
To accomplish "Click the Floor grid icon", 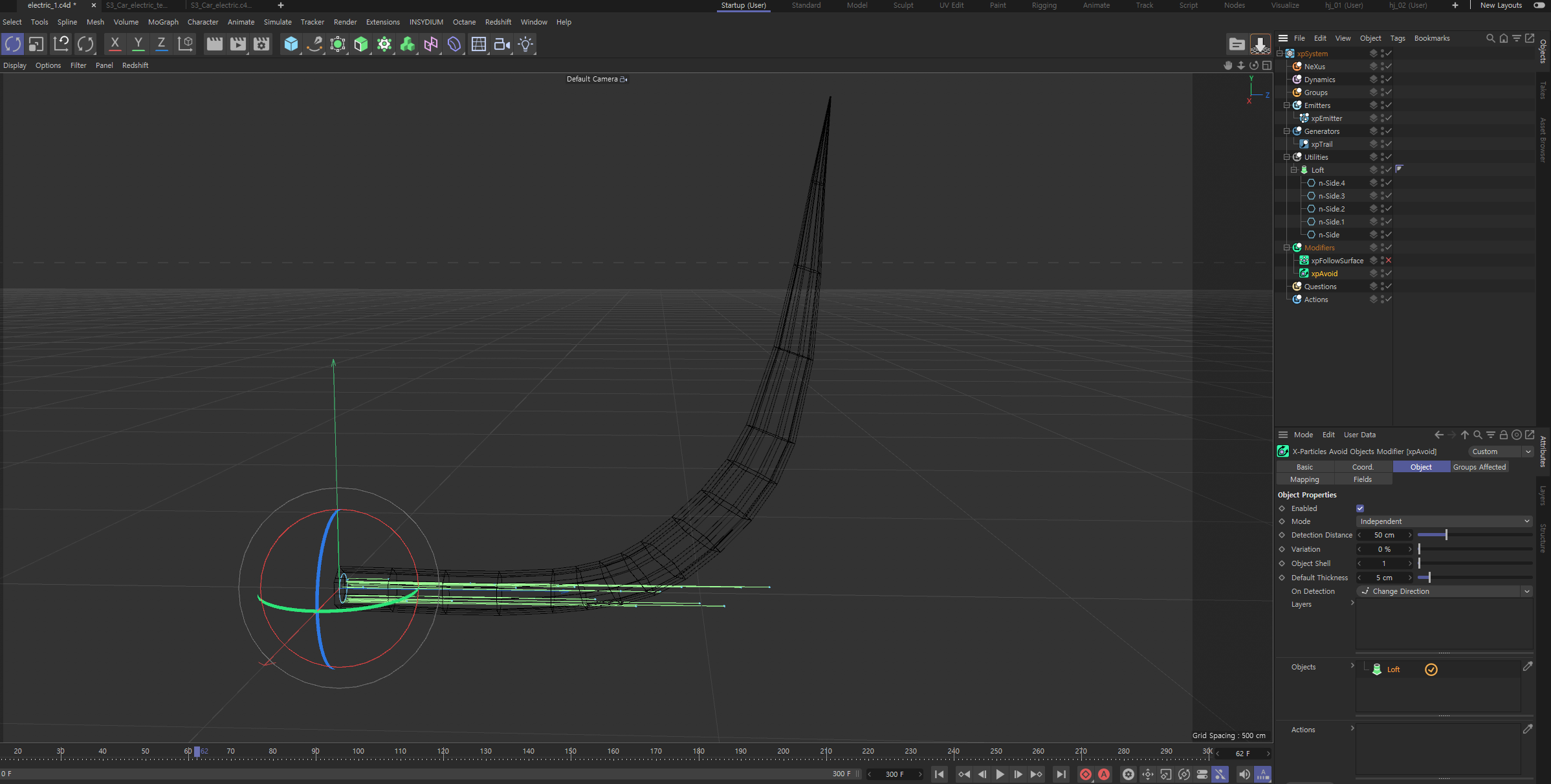I will coord(479,44).
